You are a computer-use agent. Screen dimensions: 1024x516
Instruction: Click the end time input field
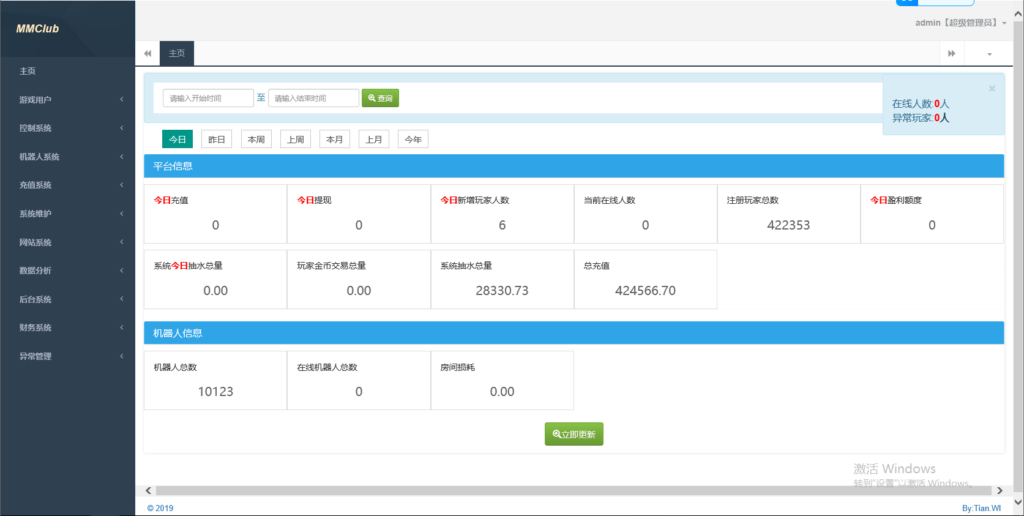tap(313, 98)
